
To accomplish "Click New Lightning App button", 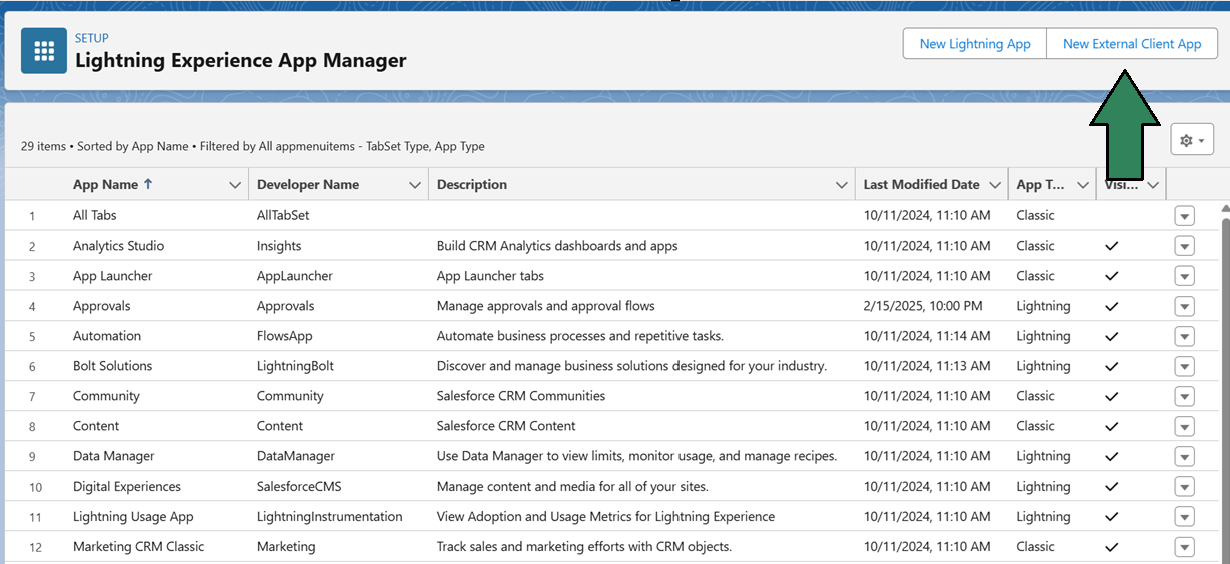I will pyautogui.click(x=975, y=44).
